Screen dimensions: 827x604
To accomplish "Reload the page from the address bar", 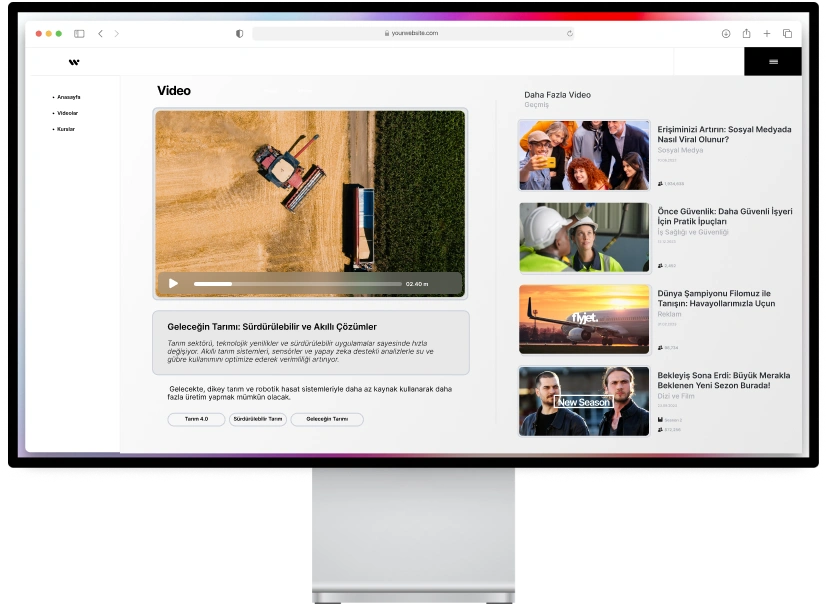I will (569, 34).
